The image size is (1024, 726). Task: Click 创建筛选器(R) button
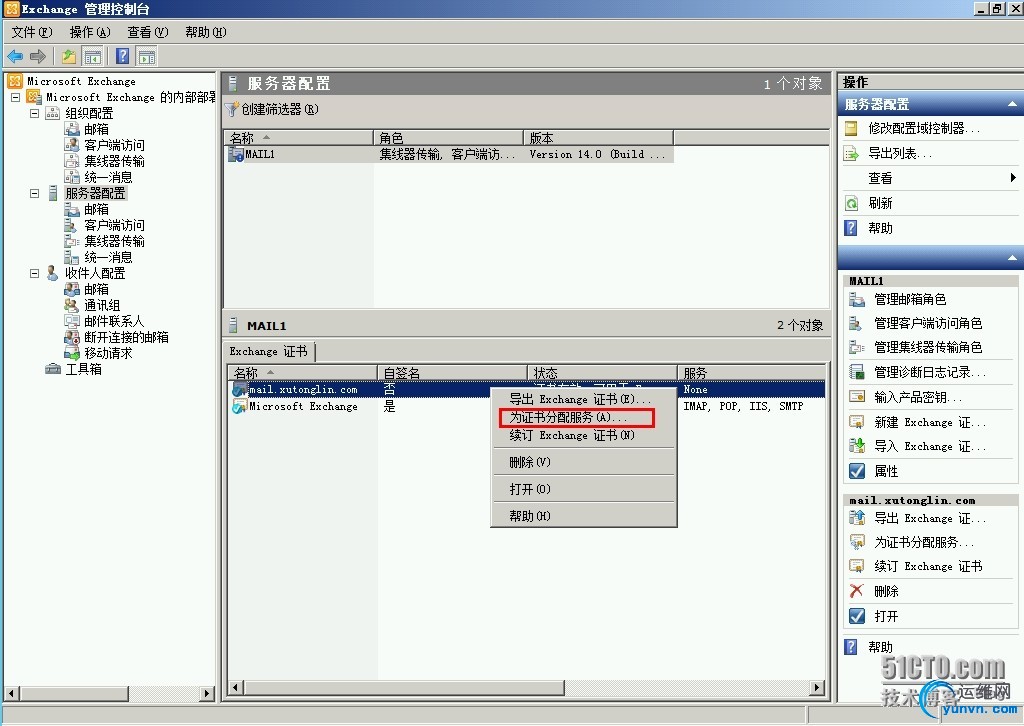272,109
